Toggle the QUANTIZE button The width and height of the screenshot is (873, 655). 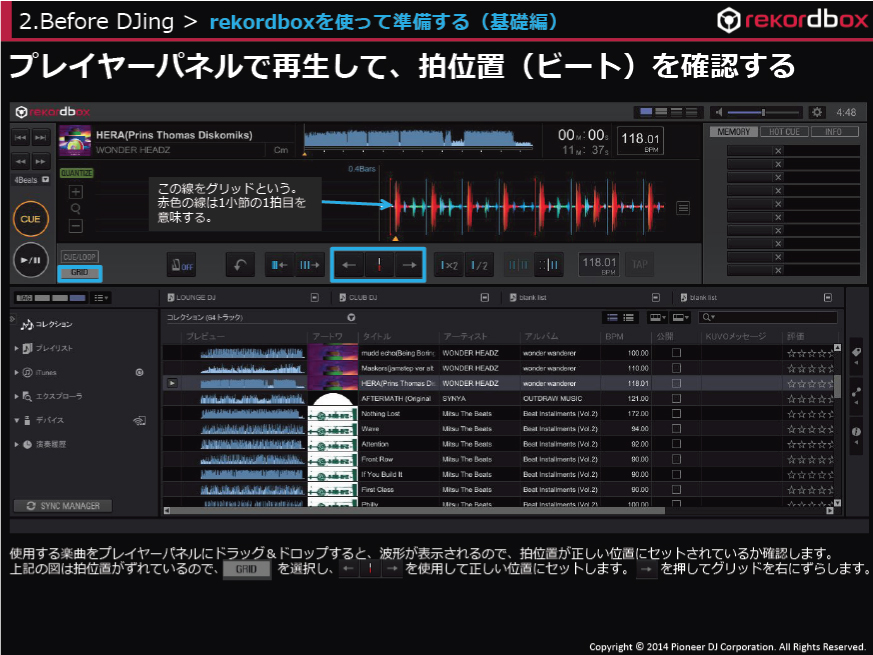tap(76, 173)
